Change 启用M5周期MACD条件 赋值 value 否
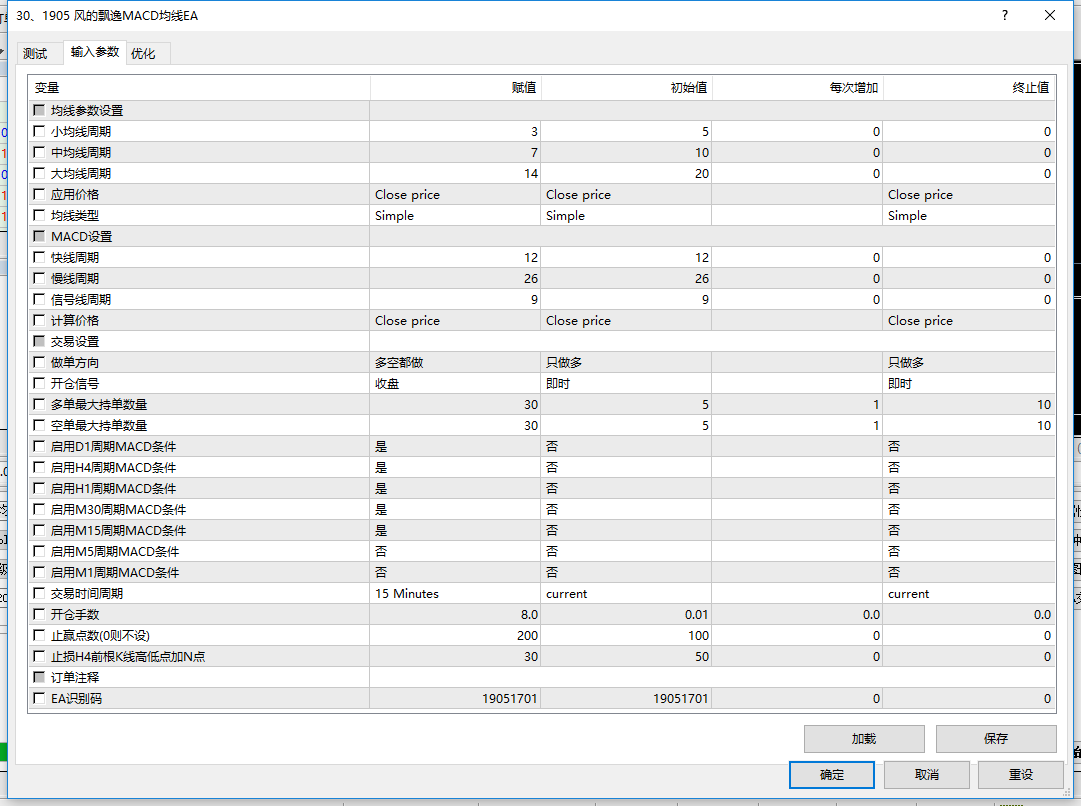The image size is (1081, 806). coord(455,552)
